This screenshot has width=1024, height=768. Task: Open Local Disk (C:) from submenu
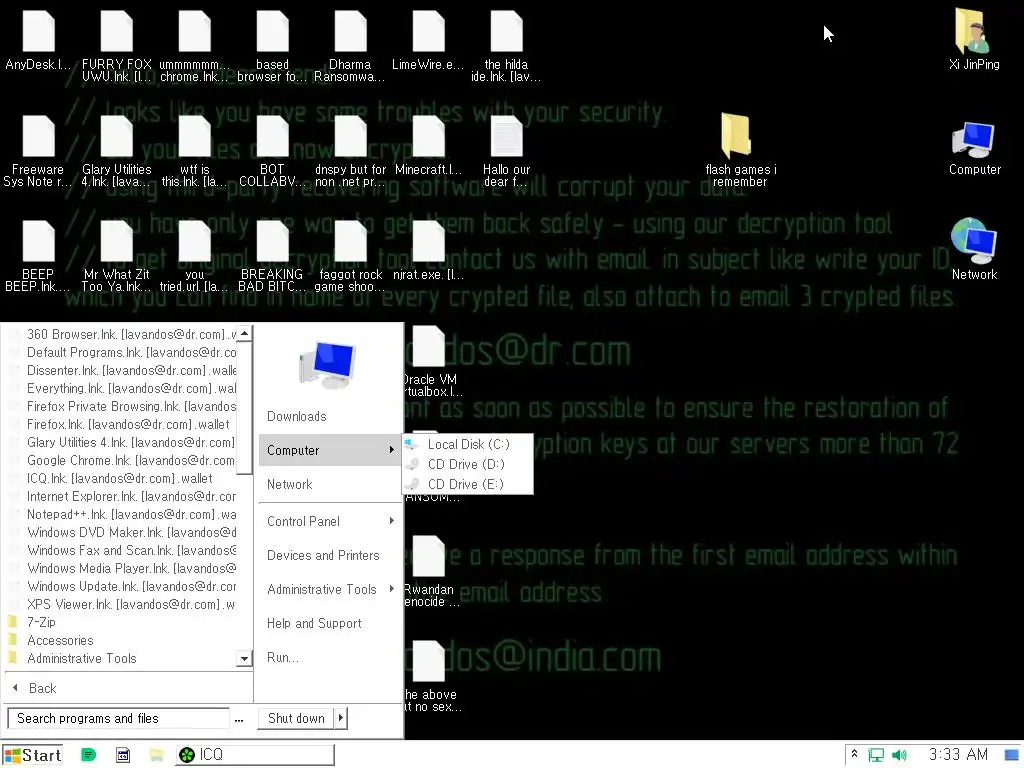click(468, 445)
